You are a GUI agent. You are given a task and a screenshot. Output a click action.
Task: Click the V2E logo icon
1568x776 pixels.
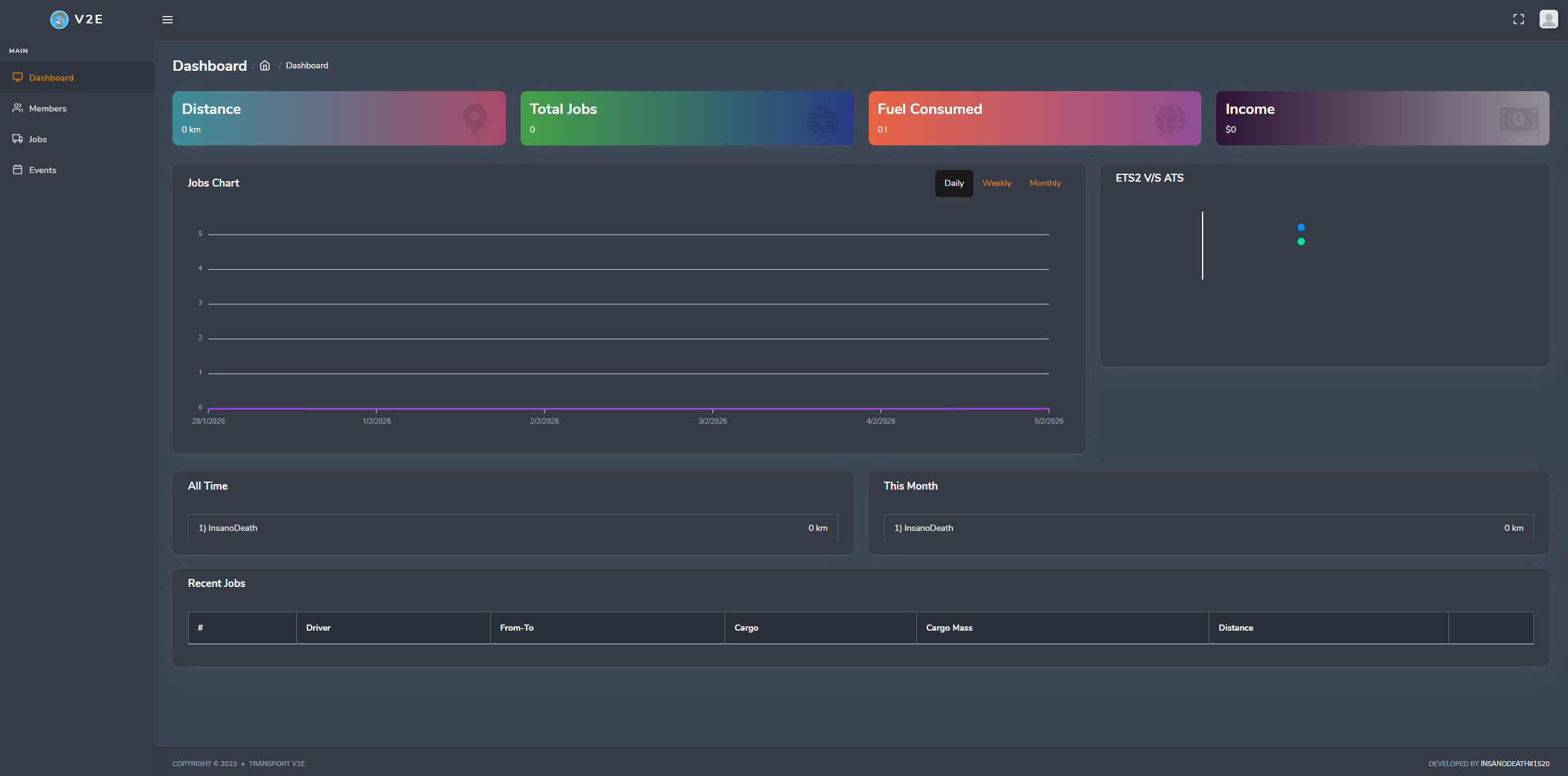[x=59, y=20]
